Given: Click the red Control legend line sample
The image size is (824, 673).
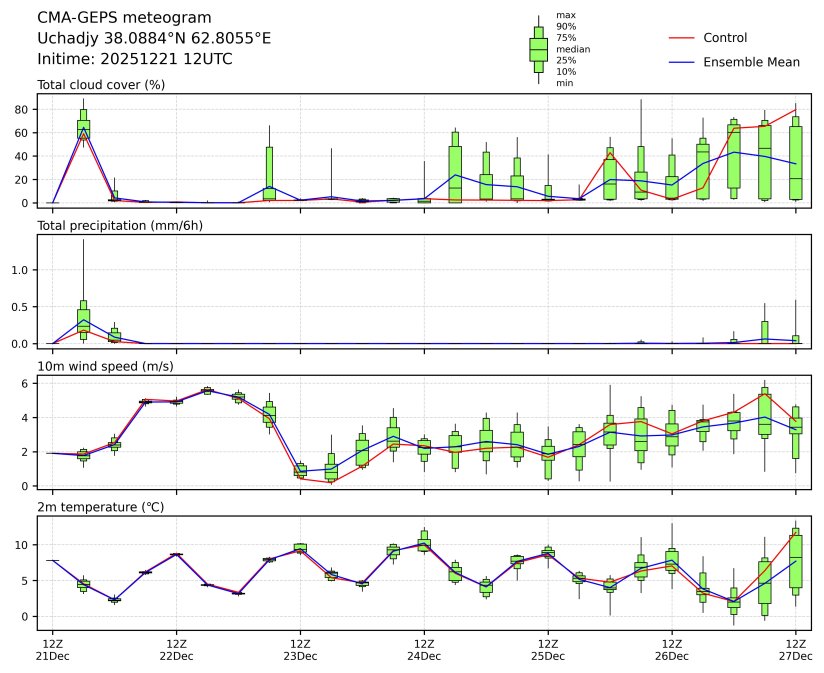Looking at the screenshot, I should click(682, 38).
